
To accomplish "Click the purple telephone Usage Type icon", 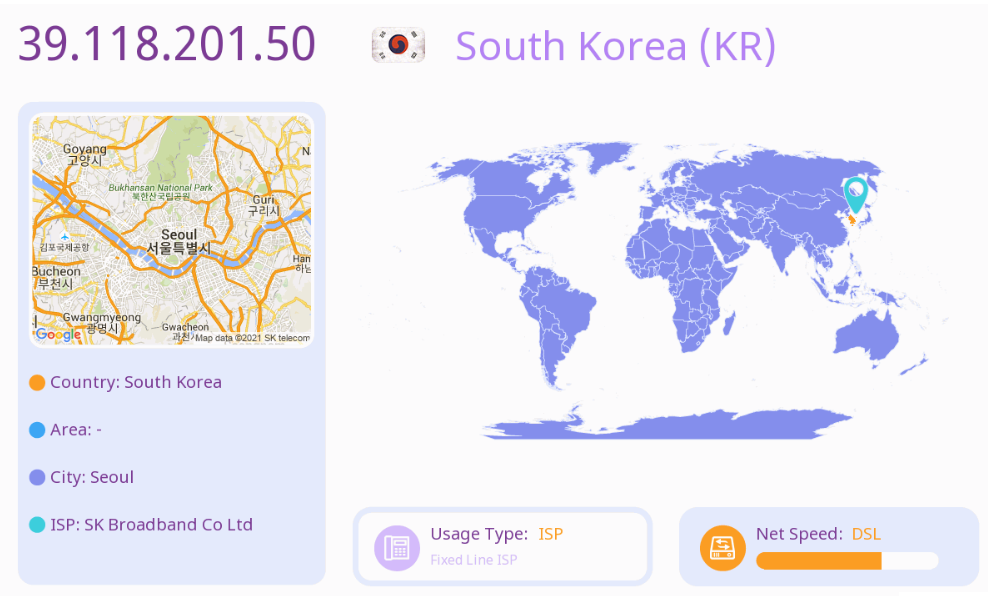I will click(397, 547).
